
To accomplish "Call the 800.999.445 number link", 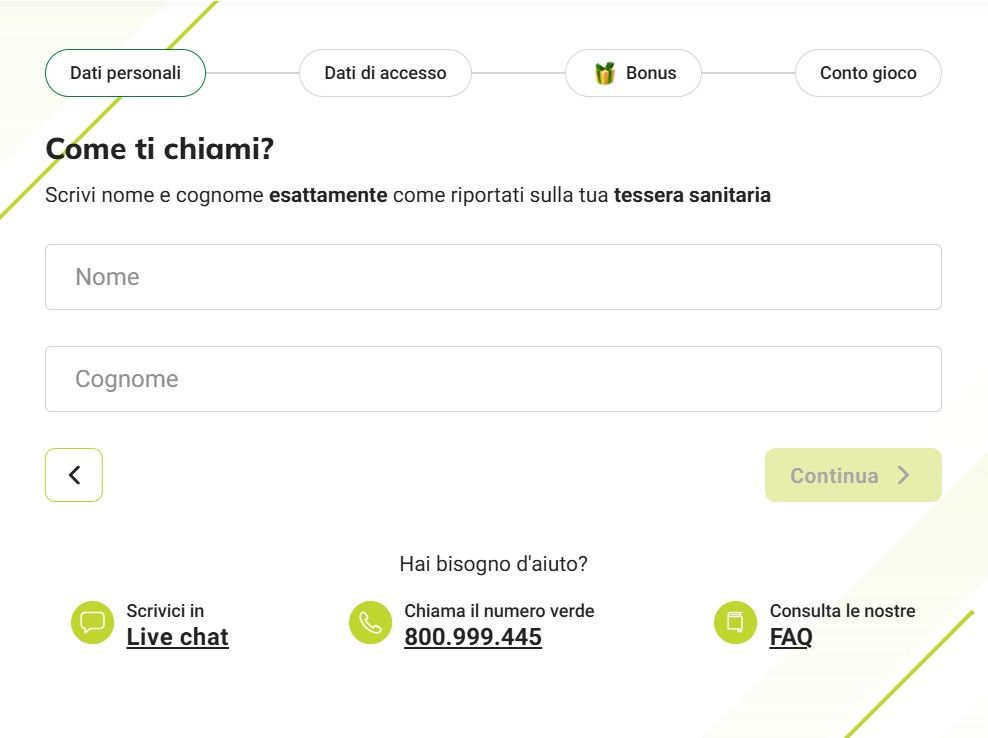I will [473, 637].
